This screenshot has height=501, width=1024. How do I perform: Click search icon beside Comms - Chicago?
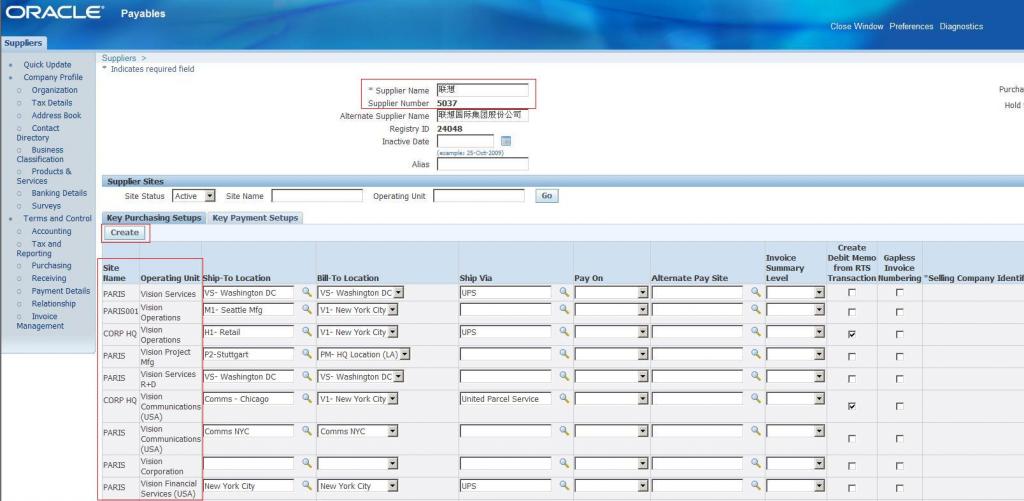point(306,398)
